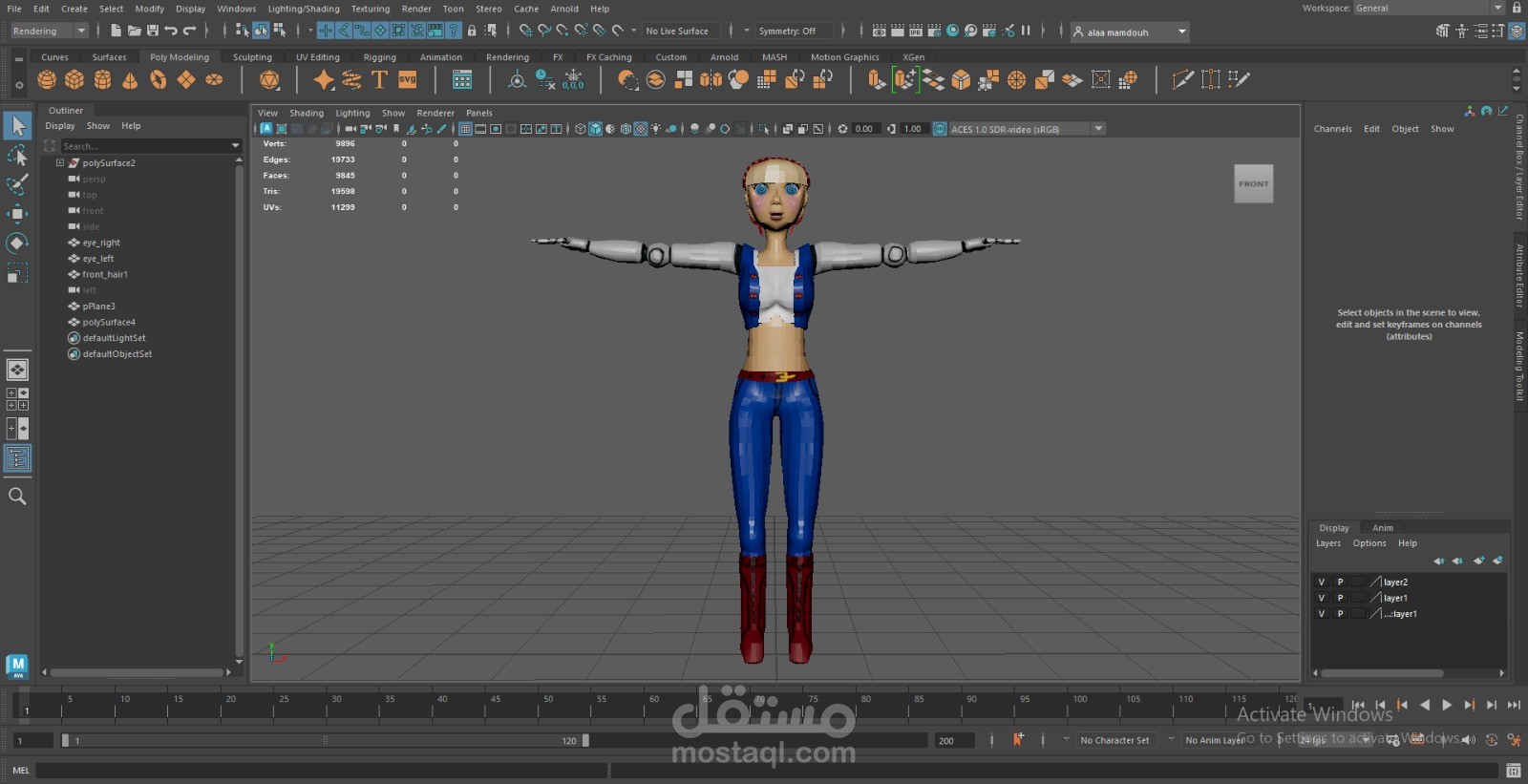Image resolution: width=1528 pixels, height=784 pixels.
Task: Create a polygon sphere from the shelf
Action: click(x=46, y=80)
